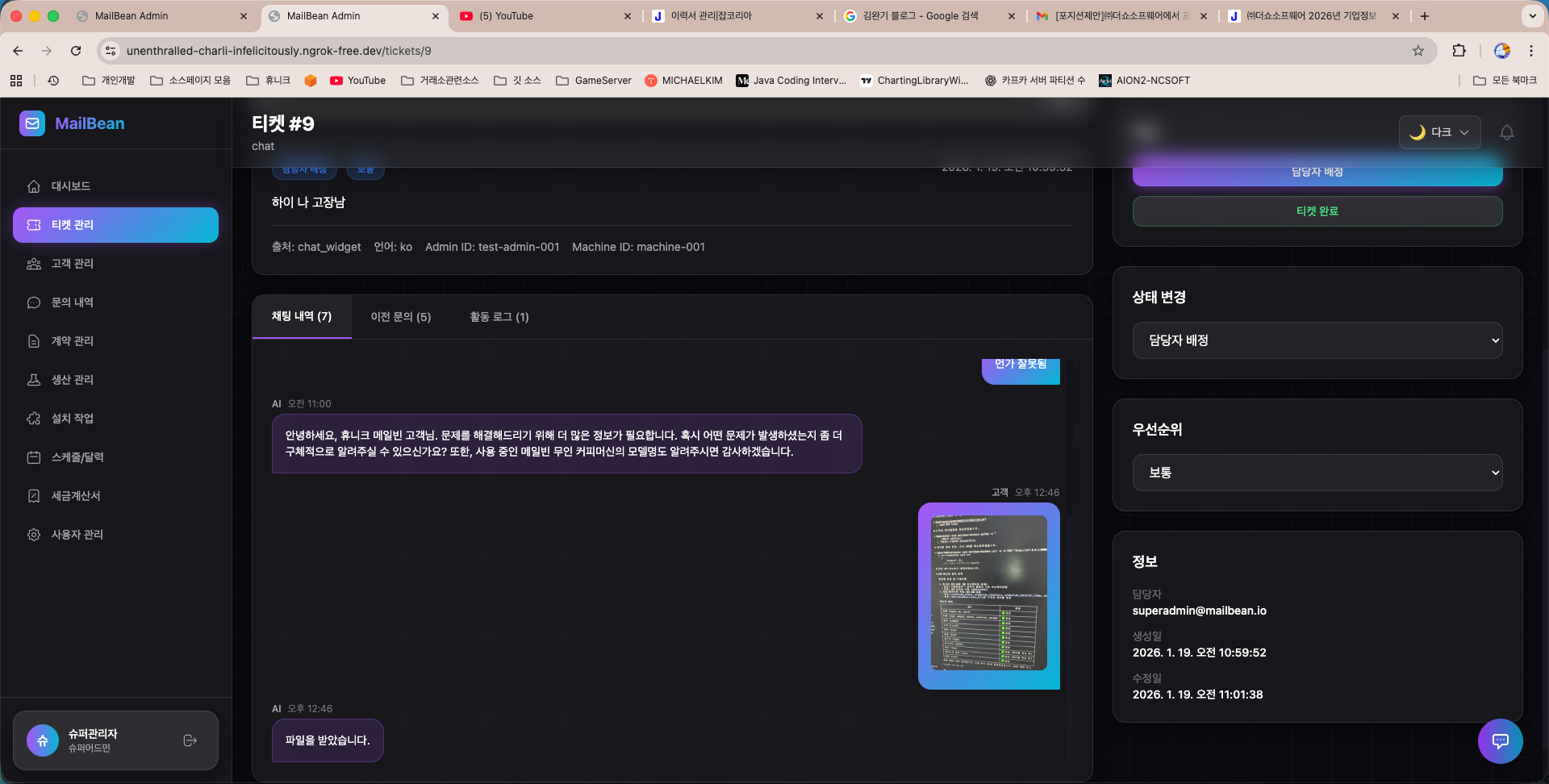The image size is (1549, 784).
Task: Open the 사용자 관리 gear icon
Action: (x=34, y=535)
